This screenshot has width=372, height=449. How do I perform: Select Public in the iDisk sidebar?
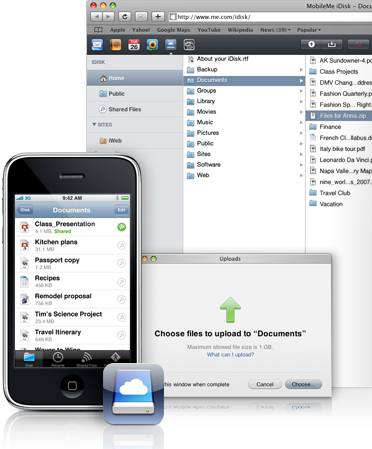pyautogui.click(x=135, y=94)
